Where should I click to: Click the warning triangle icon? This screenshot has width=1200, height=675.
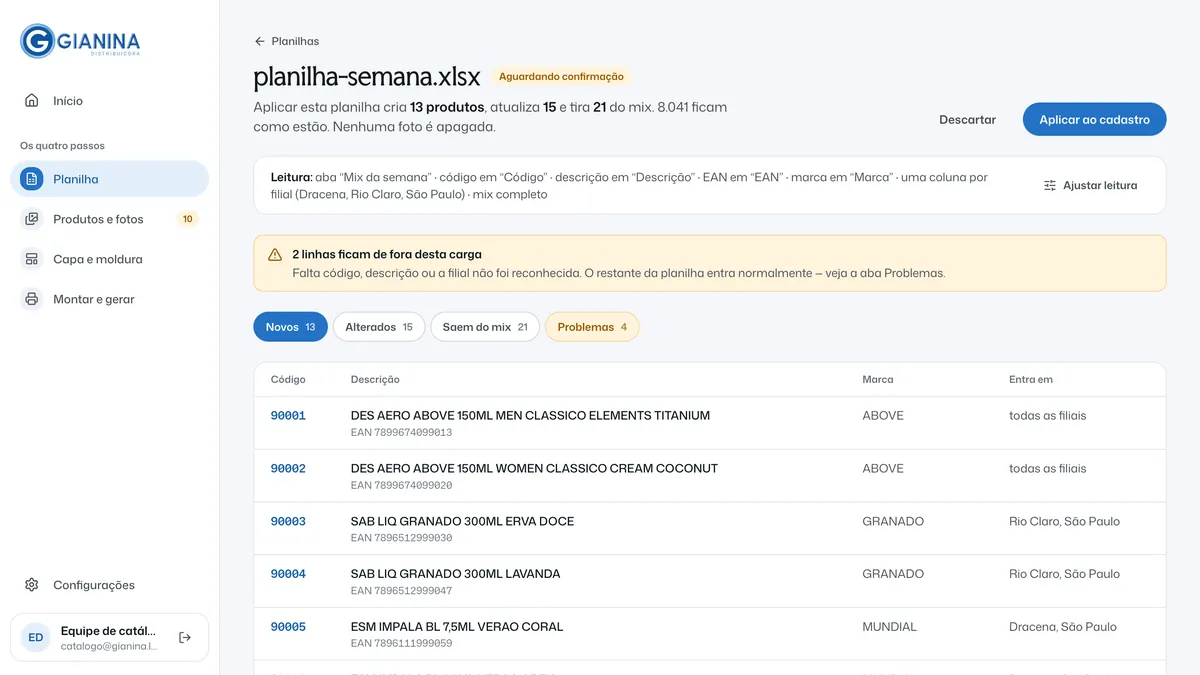coord(275,255)
